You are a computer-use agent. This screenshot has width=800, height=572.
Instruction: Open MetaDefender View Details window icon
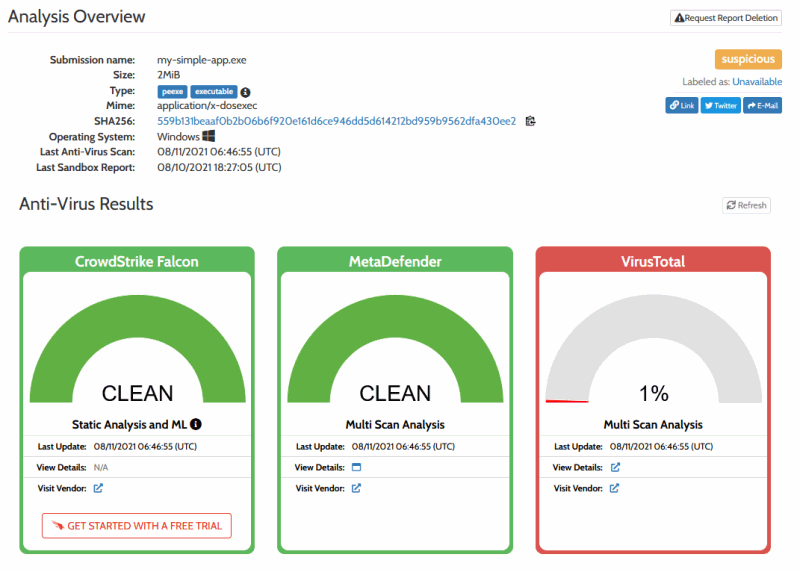[x=357, y=467]
